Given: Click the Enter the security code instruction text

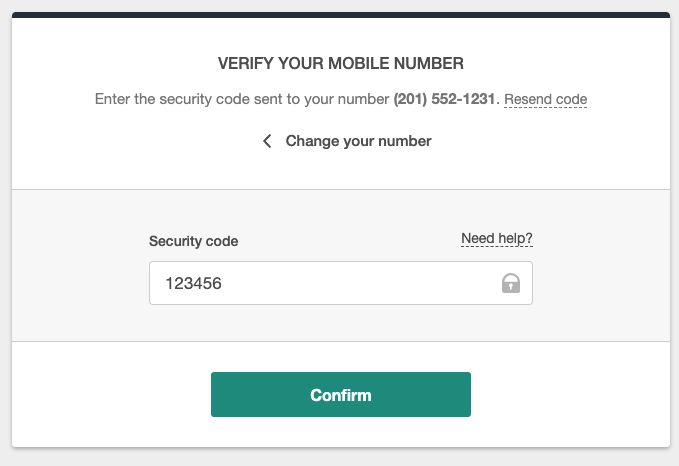Looking at the screenshot, I should click(x=240, y=99).
